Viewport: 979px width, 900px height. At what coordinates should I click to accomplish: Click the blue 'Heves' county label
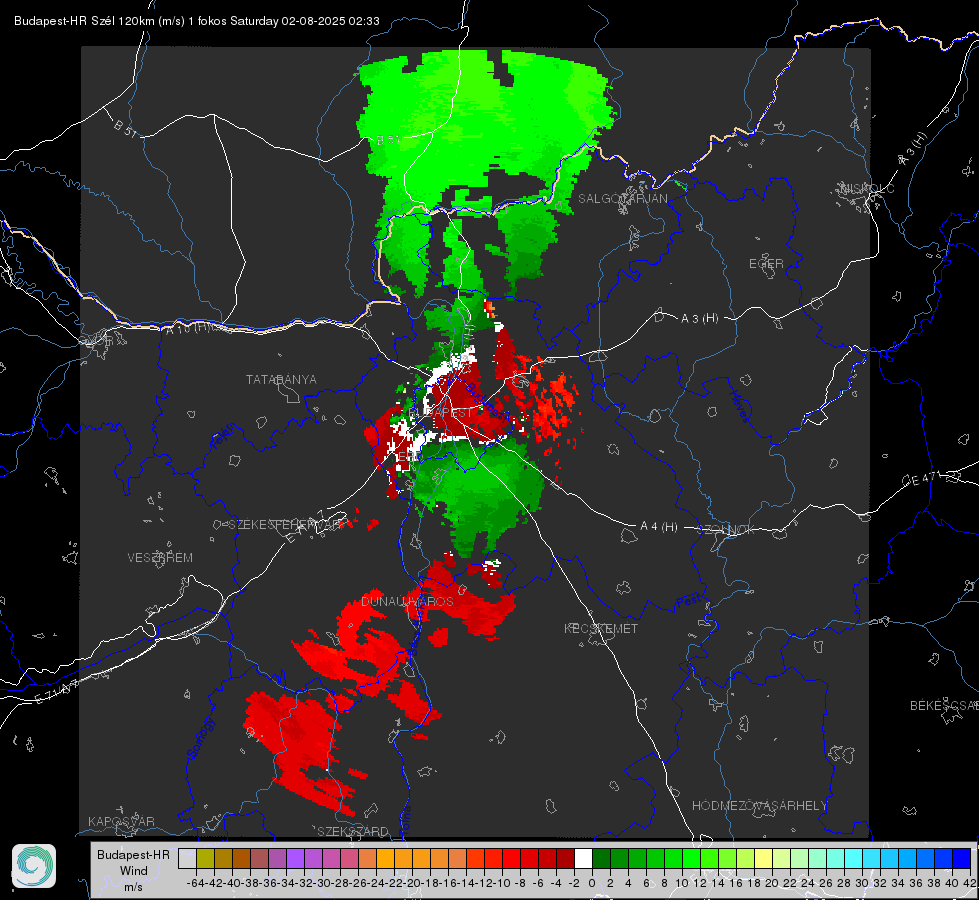[739, 407]
